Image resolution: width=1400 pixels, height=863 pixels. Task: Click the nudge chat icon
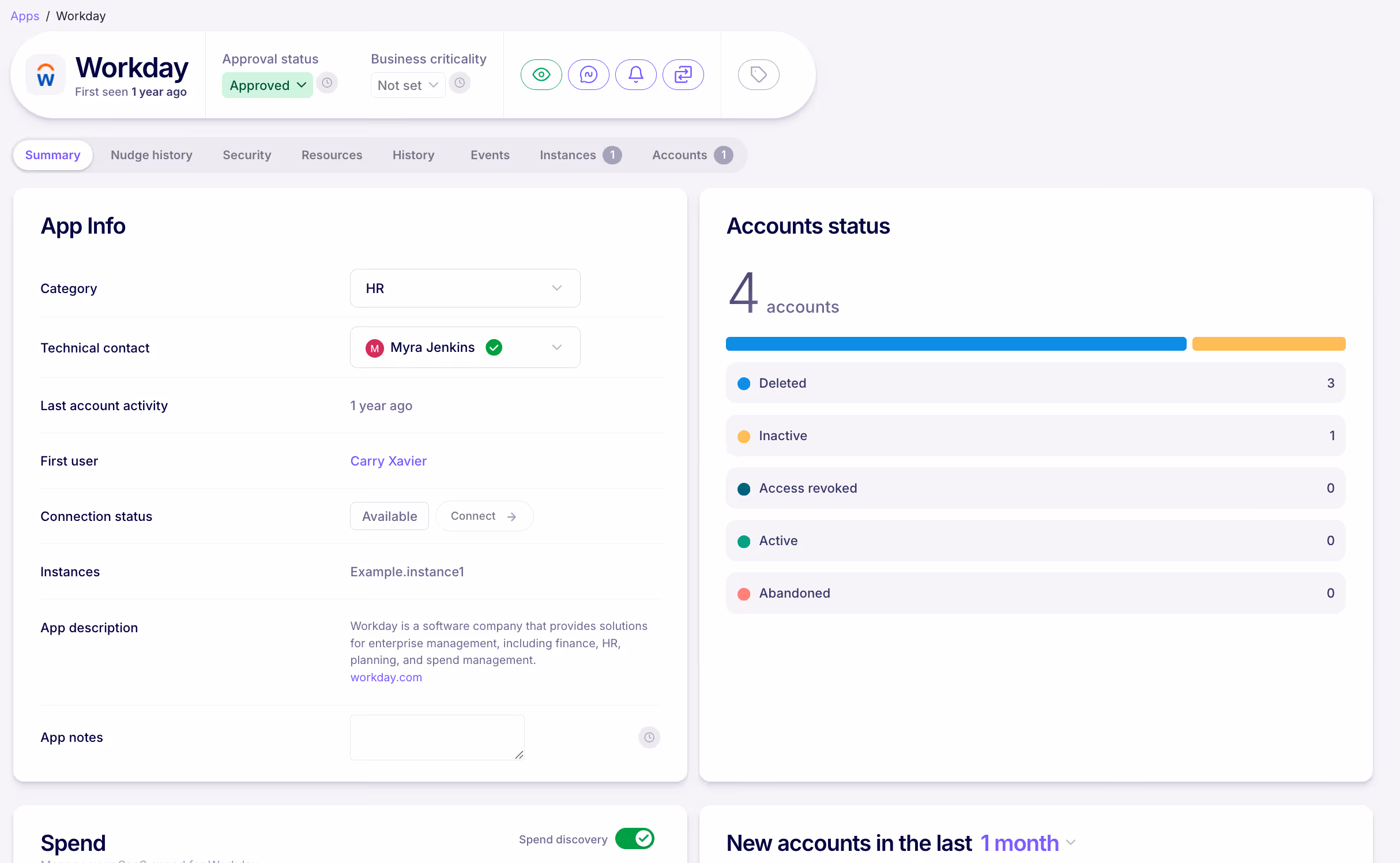pos(589,74)
